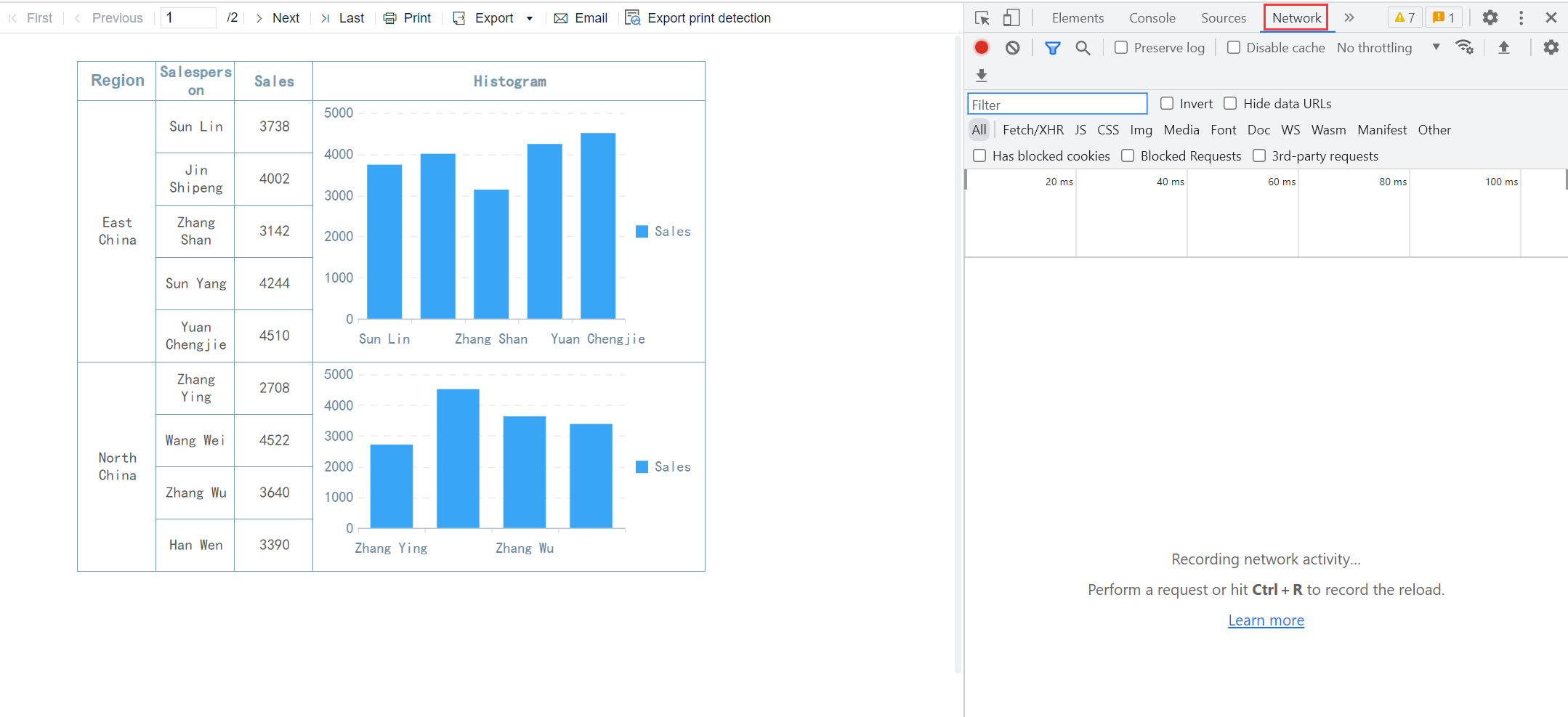Enable Hide data URLs

point(1230,103)
